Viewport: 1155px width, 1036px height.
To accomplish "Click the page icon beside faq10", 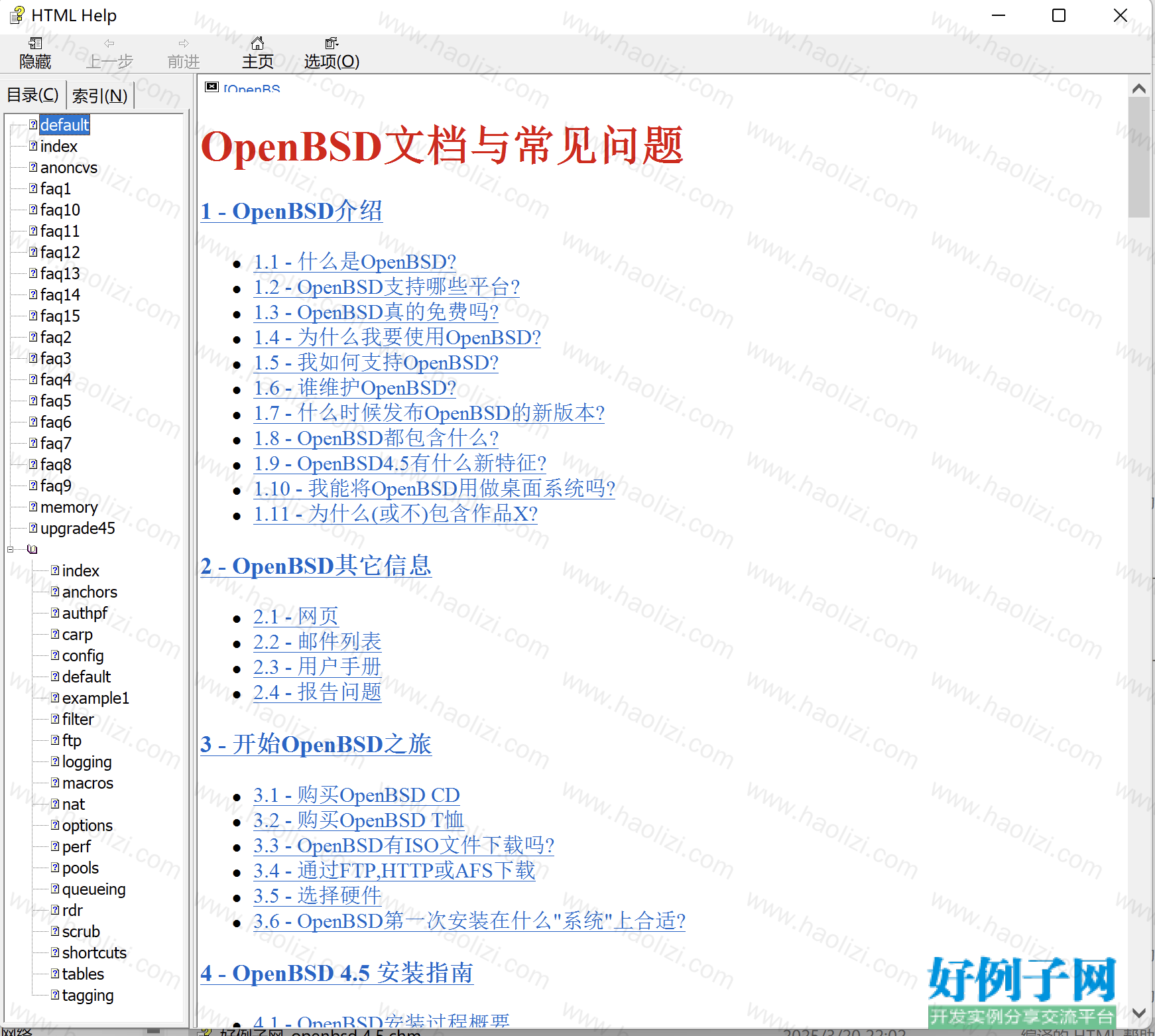I will click(x=33, y=210).
